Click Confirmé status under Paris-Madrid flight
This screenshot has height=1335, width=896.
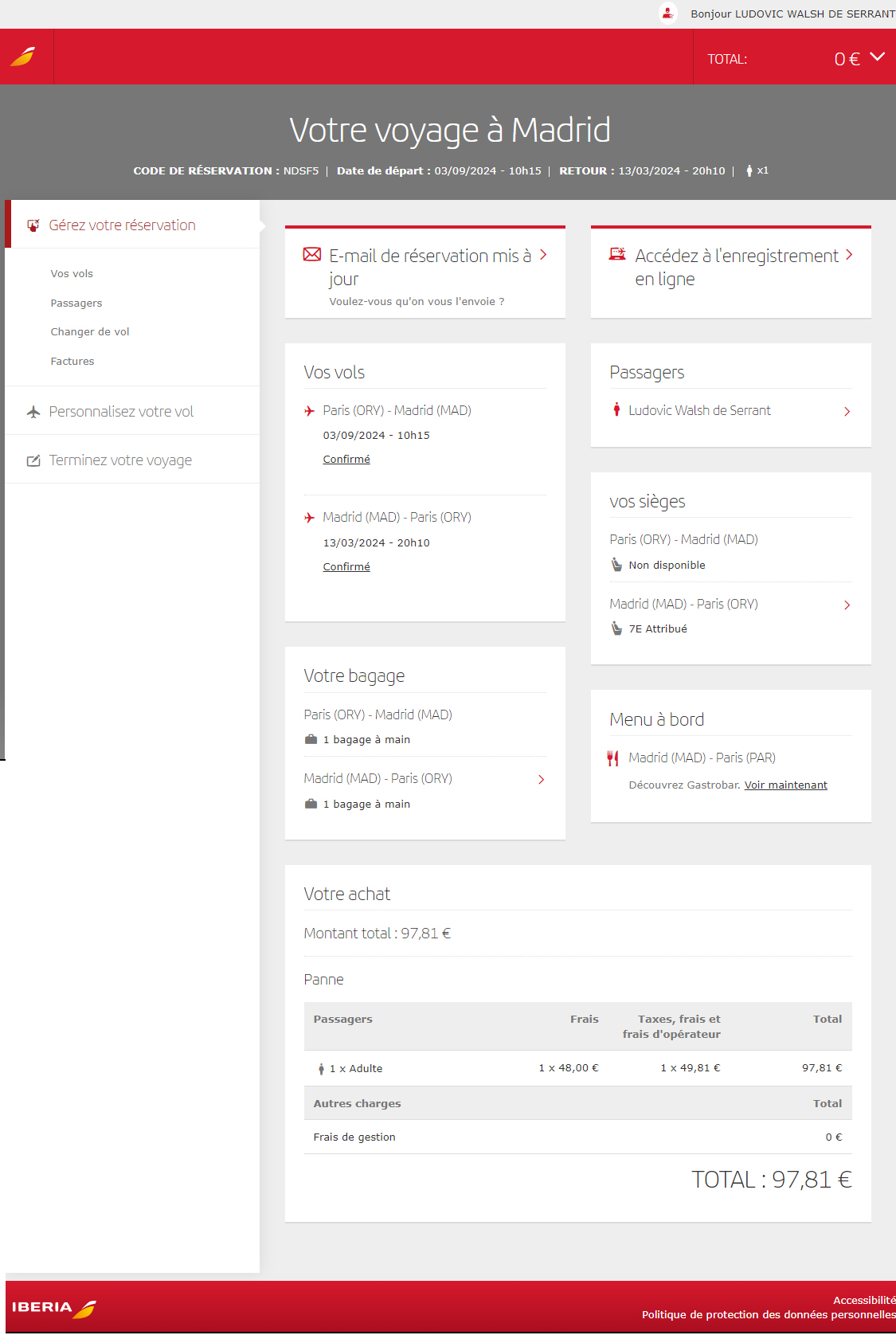(346, 460)
